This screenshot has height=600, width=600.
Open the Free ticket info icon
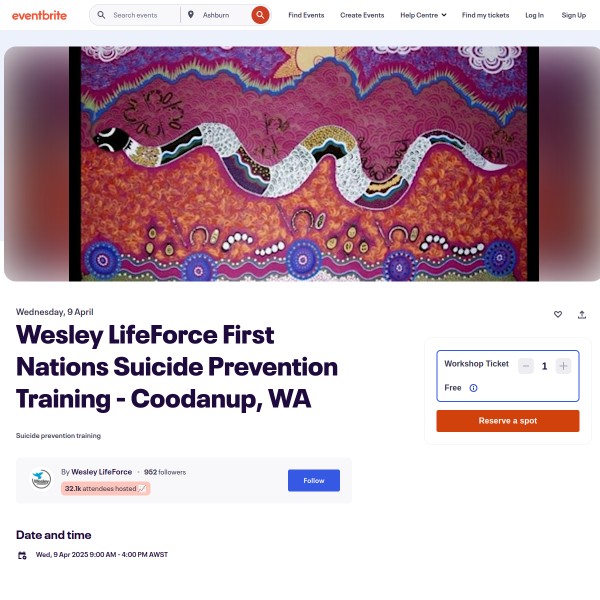coord(473,388)
